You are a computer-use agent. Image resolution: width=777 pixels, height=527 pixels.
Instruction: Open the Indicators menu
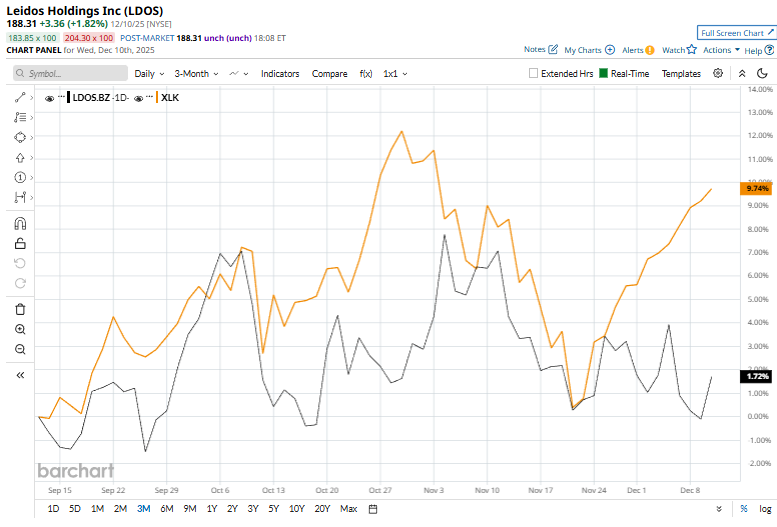280,73
